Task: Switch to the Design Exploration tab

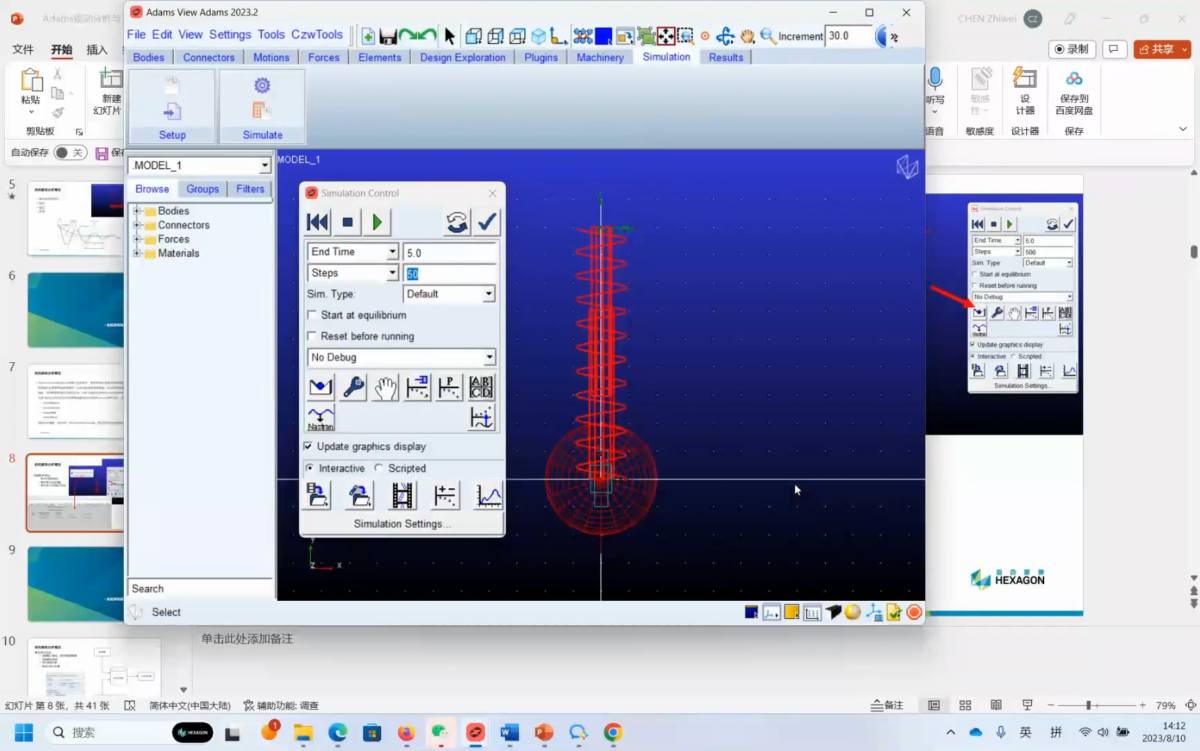Action: (463, 57)
